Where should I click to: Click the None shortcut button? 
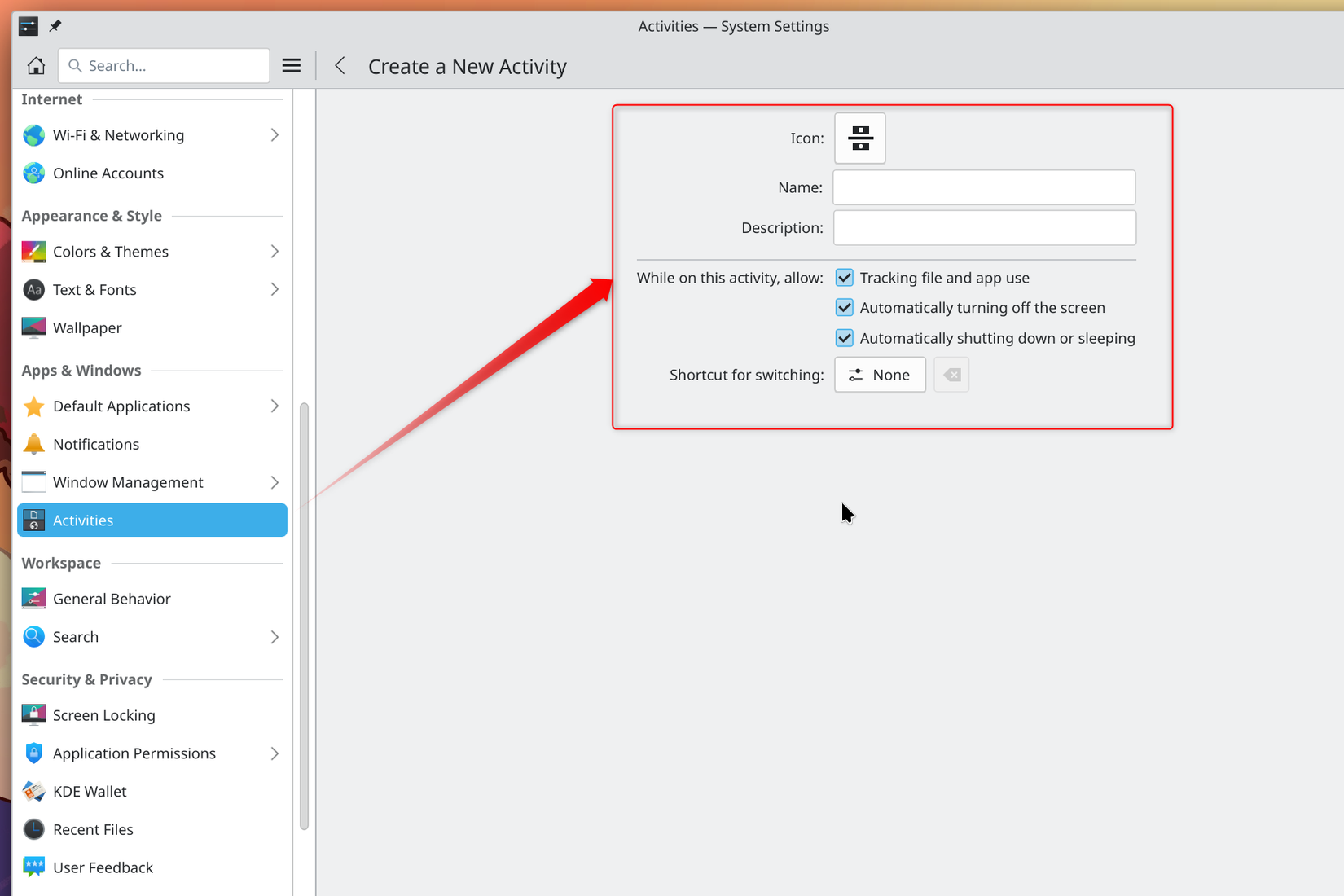tap(880, 374)
